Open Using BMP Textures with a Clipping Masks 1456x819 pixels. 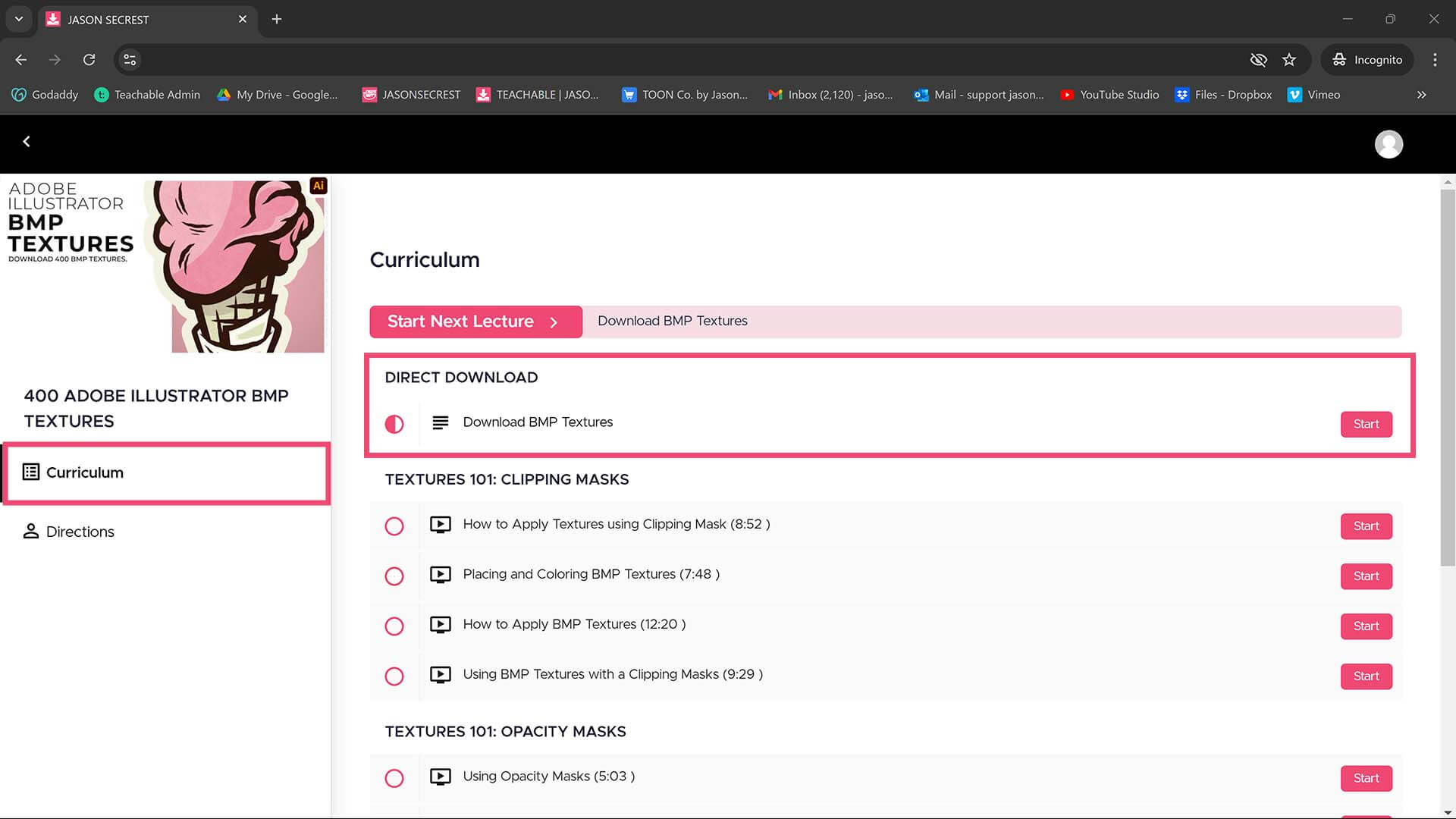click(x=613, y=674)
